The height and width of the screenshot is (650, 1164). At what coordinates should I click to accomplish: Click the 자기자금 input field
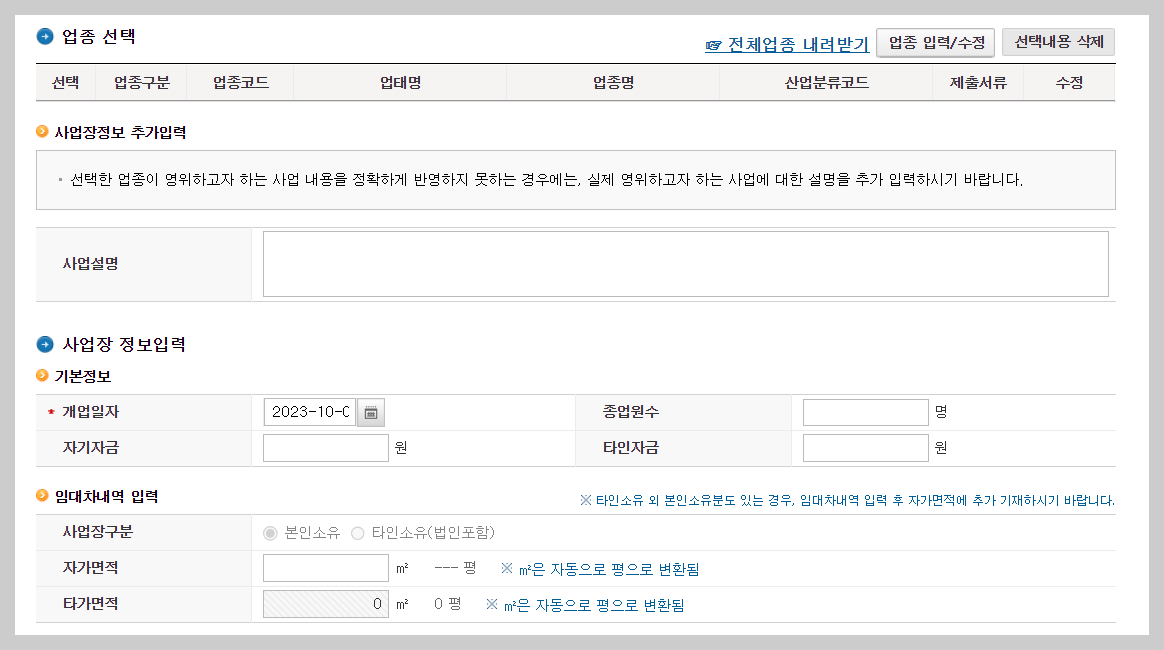pyautogui.click(x=325, y=447)
